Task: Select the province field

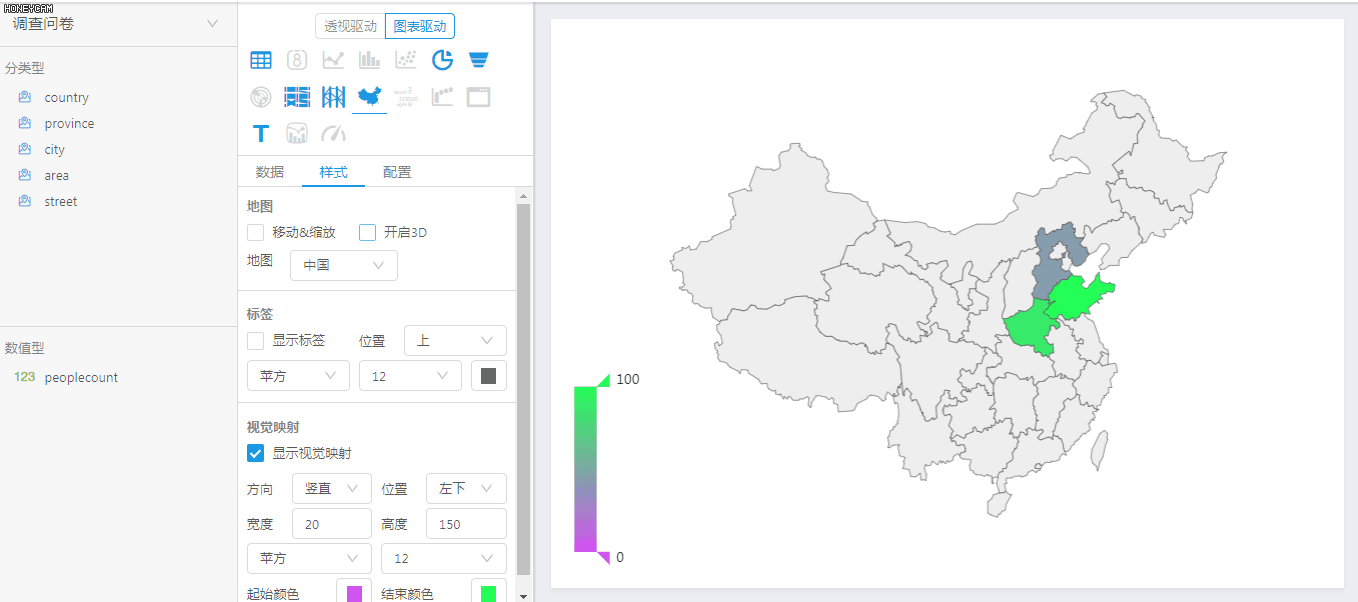Action: [69, 123]
